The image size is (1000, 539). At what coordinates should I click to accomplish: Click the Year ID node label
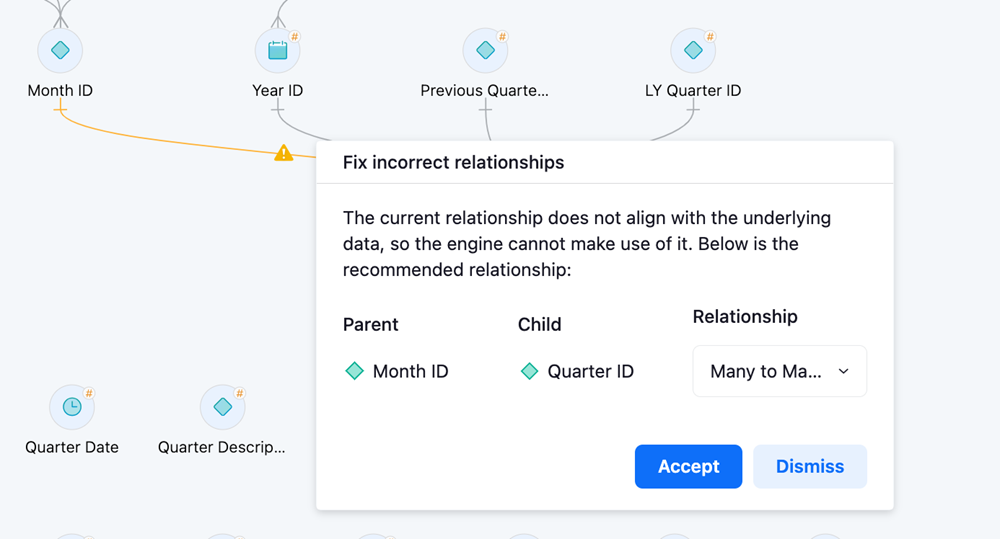click(x=278, y=90)
